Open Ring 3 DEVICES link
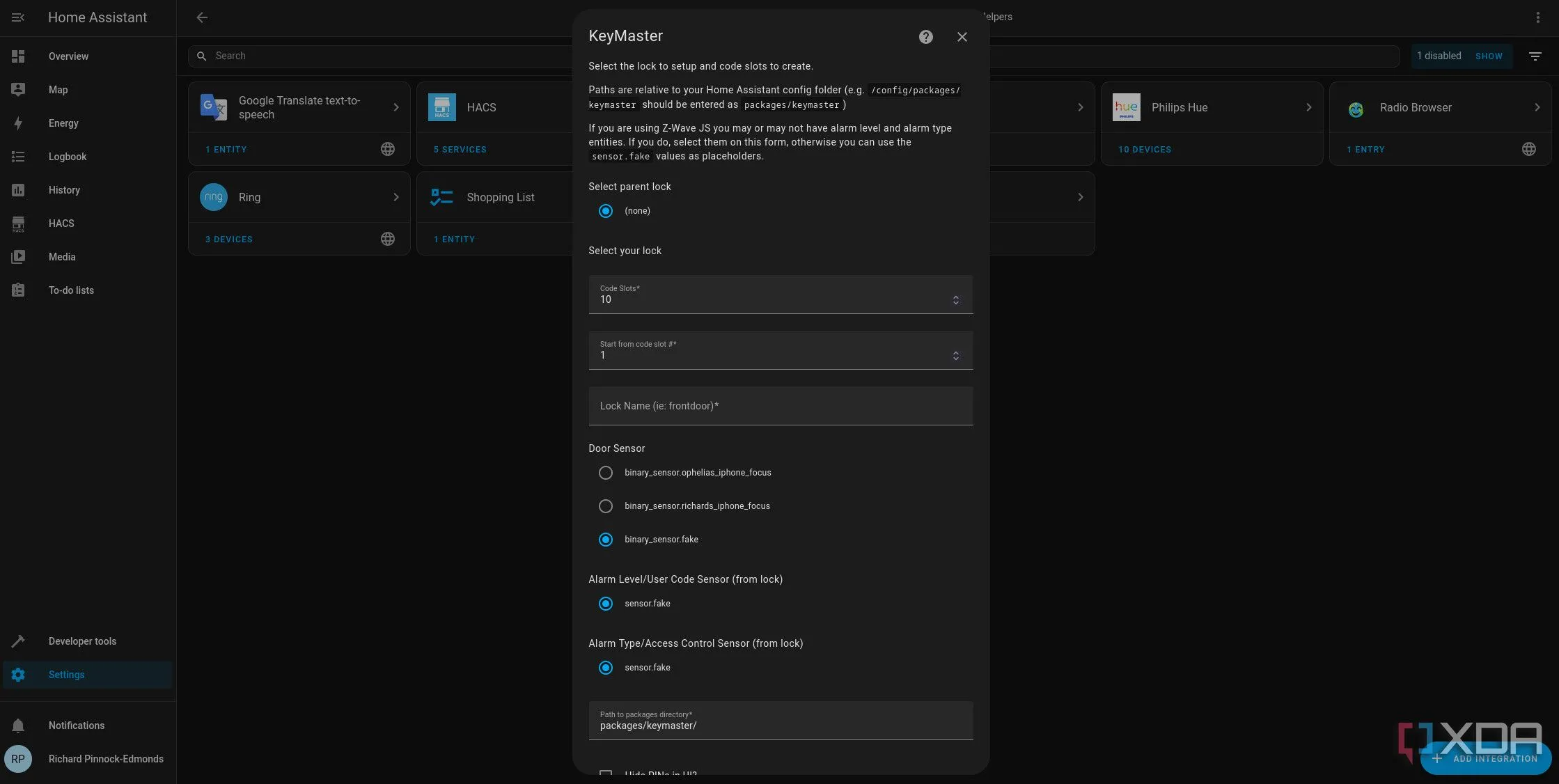Screen dimensions: 1559x784 coord(229,240)
